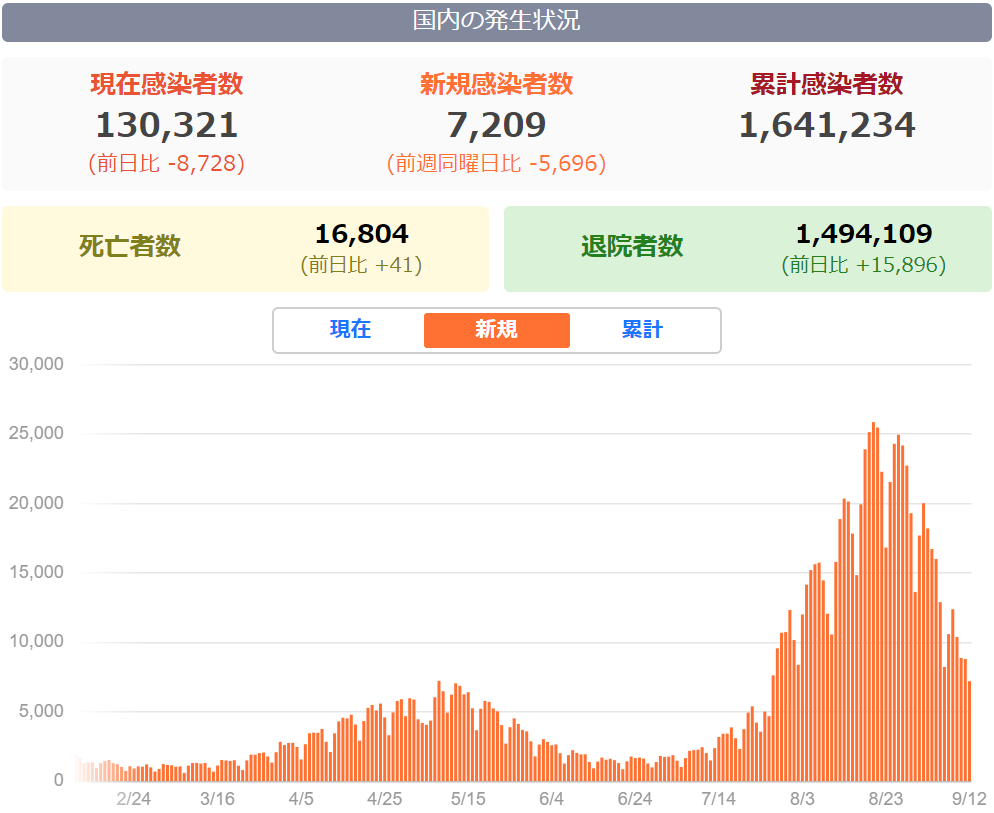Click the 30,000 y-axis label
The width and height of the screenshot is (994, 813).
36,364
